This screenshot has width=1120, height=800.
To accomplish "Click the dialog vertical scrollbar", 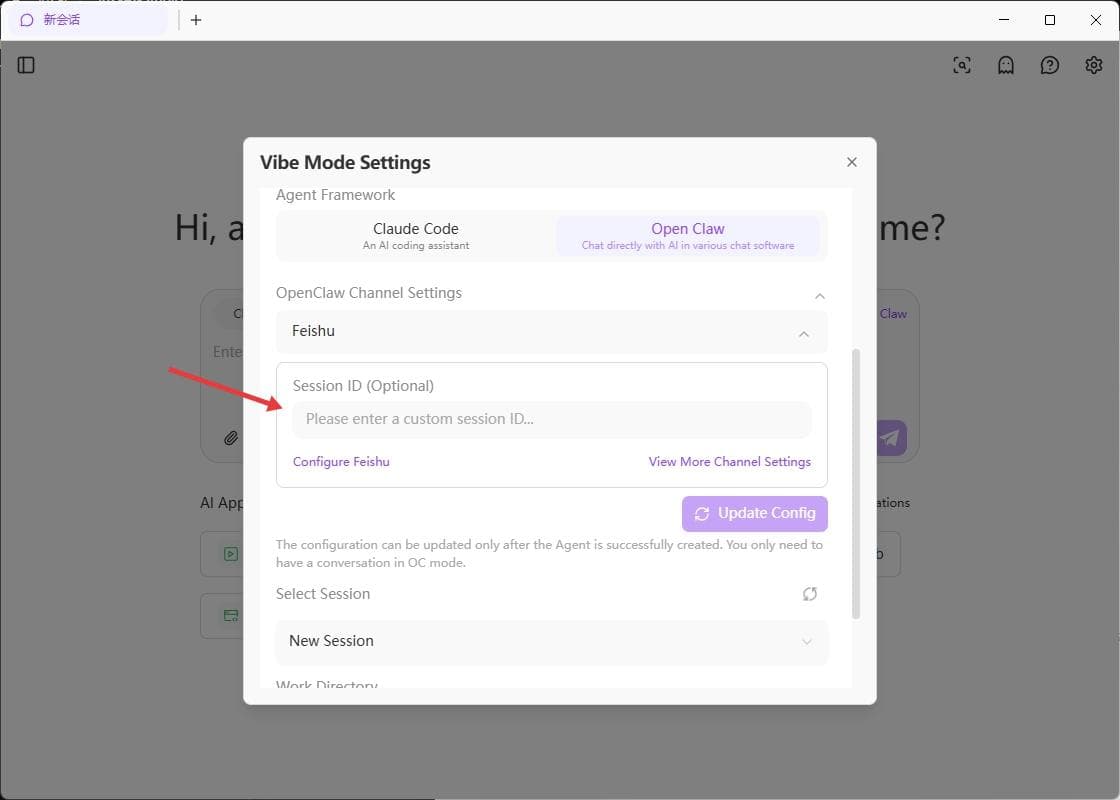I will coord(856,484).
